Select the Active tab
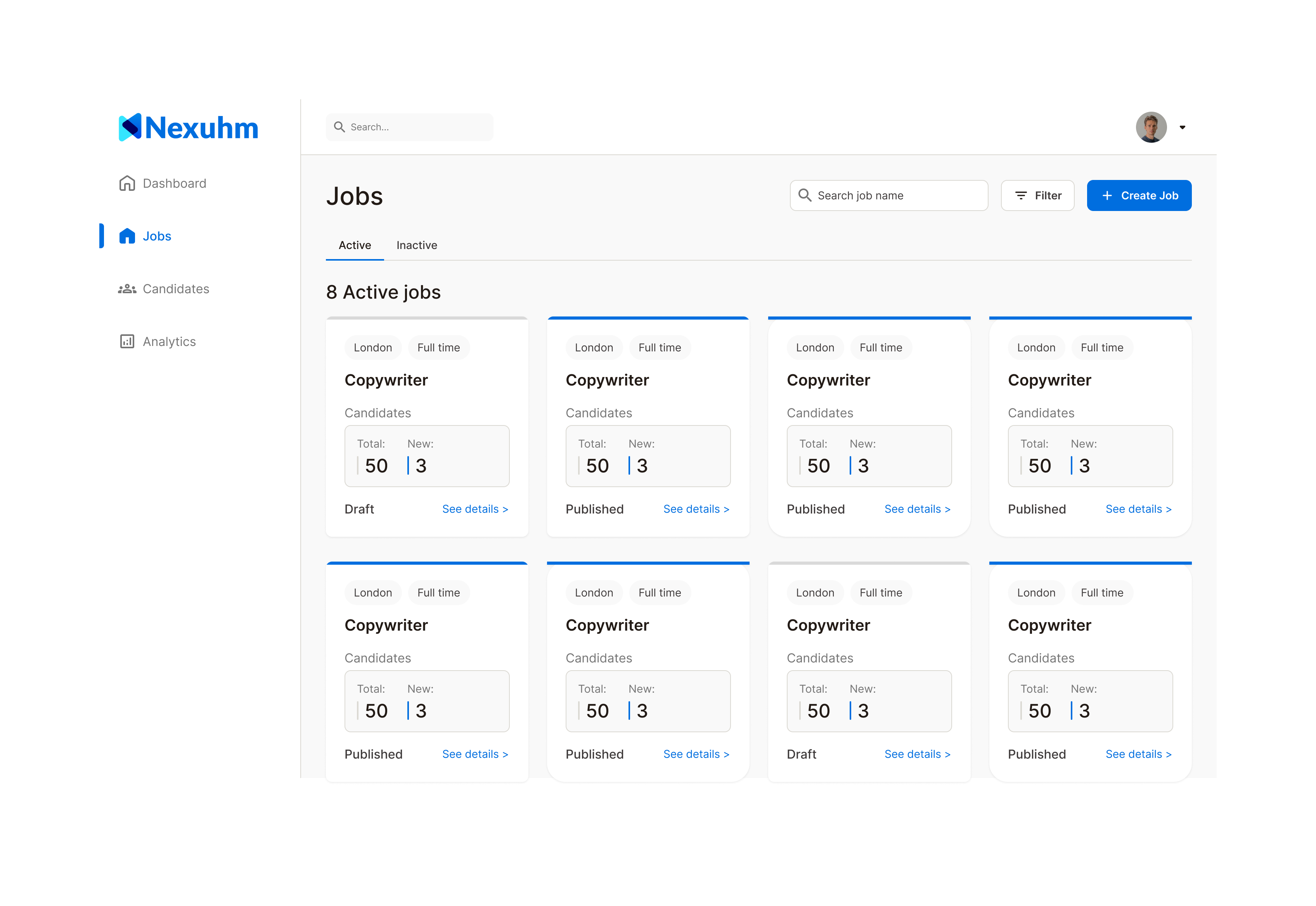Viewport: 1316px width, 906px height. 355,245
